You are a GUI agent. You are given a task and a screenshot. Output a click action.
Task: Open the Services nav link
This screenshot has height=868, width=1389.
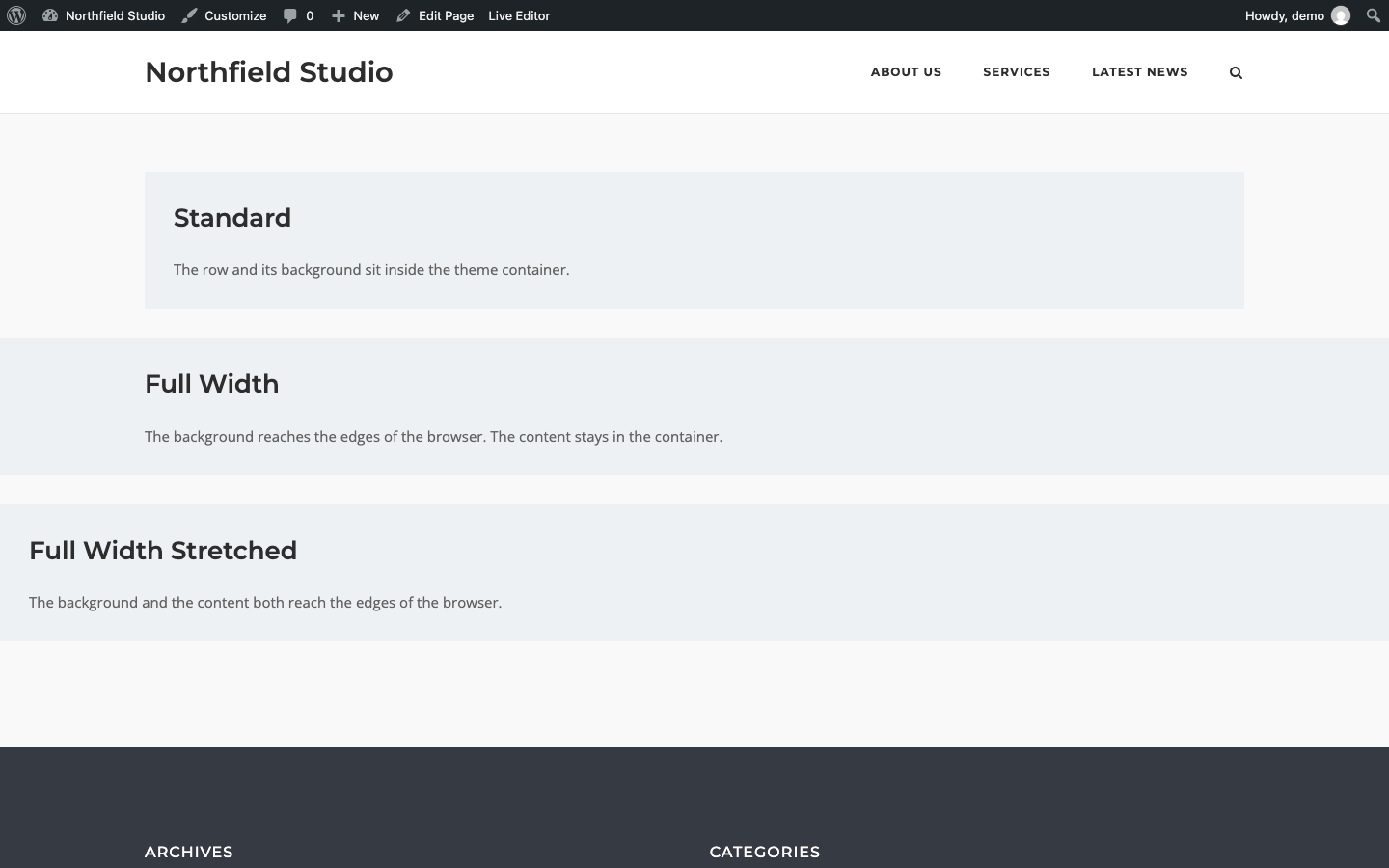(x=1017, y=72)
